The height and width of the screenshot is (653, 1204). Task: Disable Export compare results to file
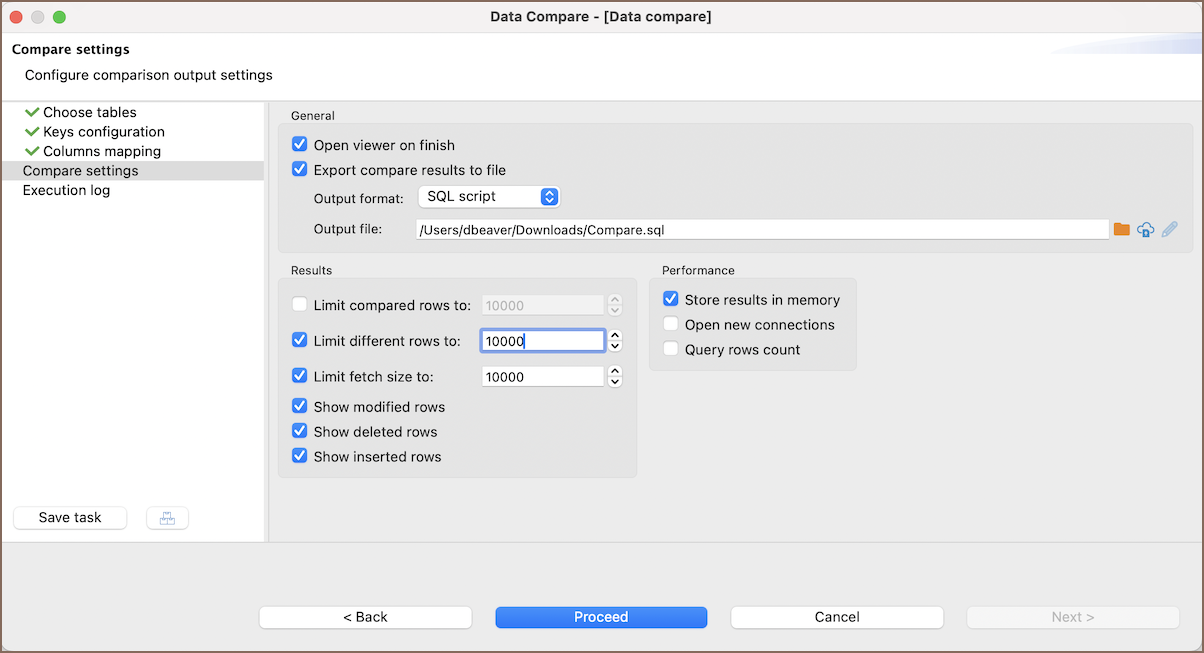(x=299, y=170)
